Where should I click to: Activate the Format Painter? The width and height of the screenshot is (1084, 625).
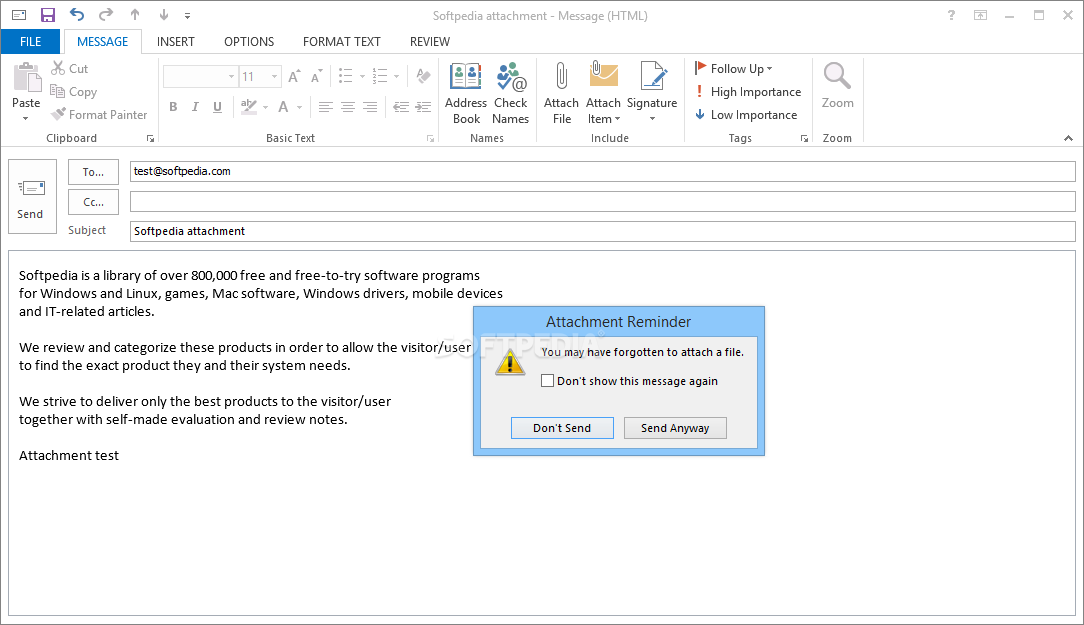(100, 115)
